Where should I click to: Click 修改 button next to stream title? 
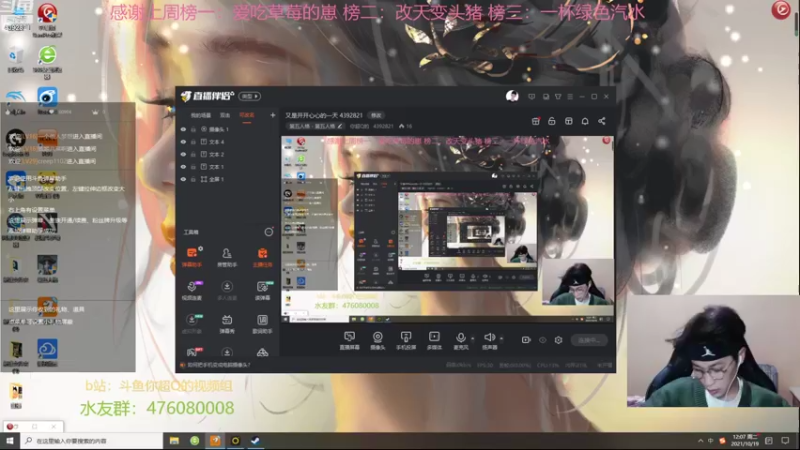pos(376,115)
